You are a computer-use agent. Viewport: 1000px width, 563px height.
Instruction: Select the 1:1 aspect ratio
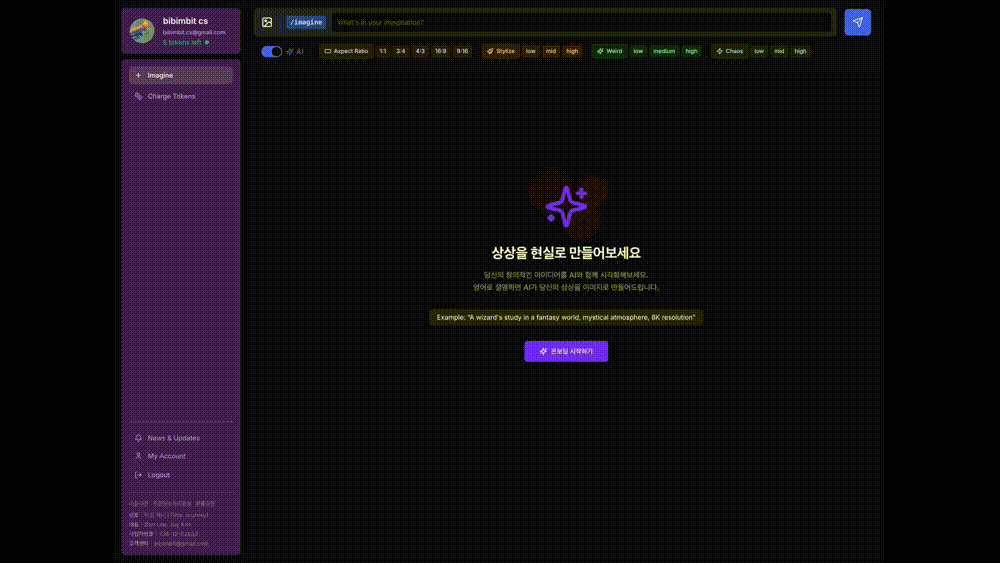click(383, 51)
